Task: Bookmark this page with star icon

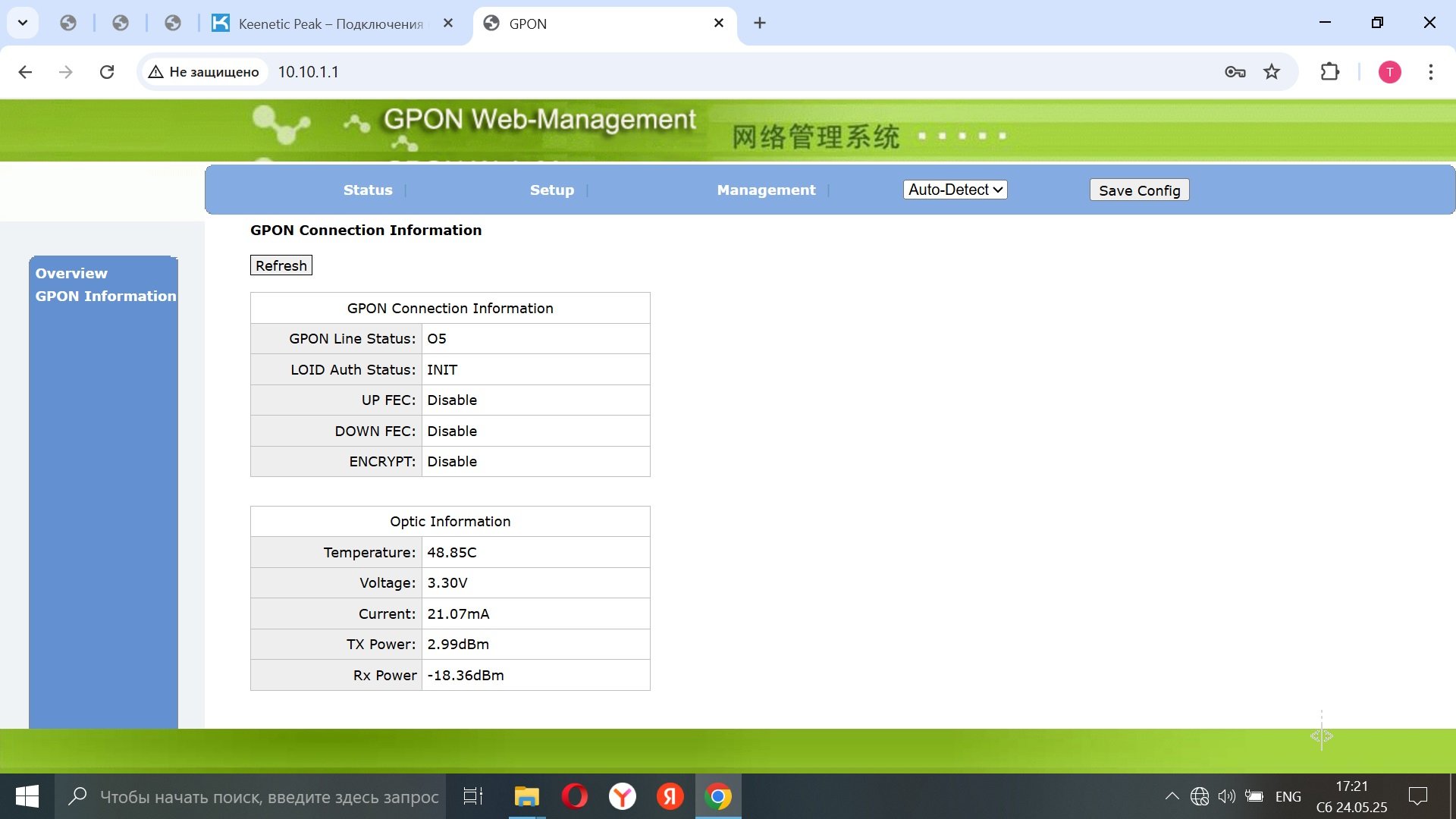Action: (1272, 72)
